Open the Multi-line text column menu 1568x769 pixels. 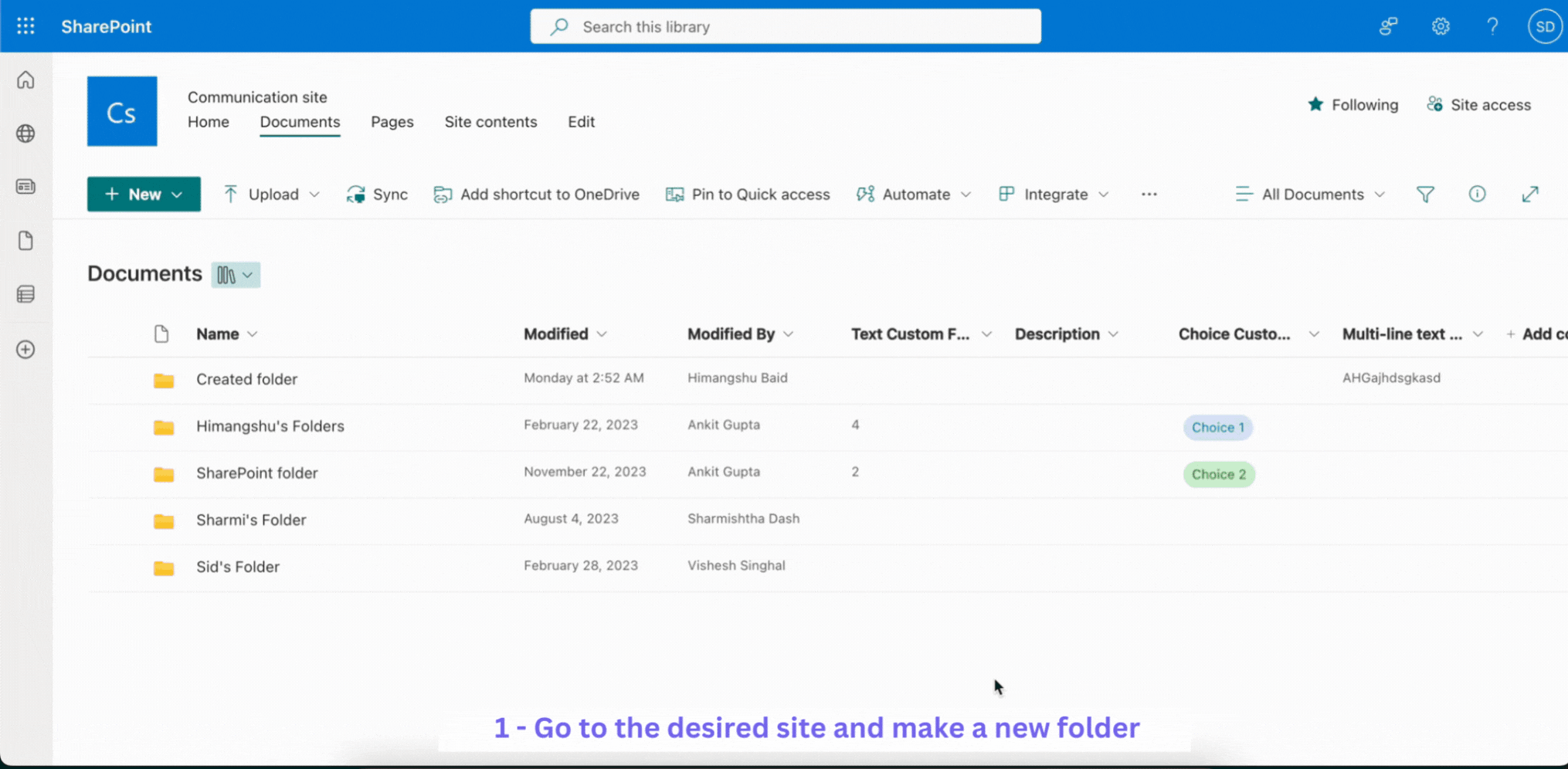click(x=1412, y=334)
